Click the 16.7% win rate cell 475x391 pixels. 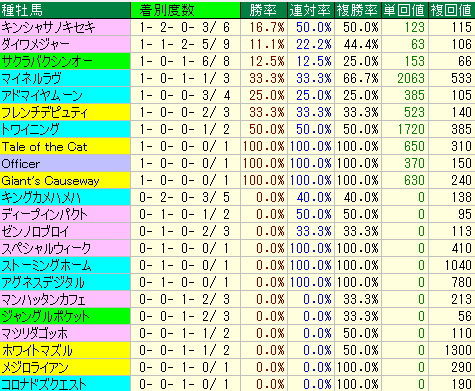click(x=264, y=27)
